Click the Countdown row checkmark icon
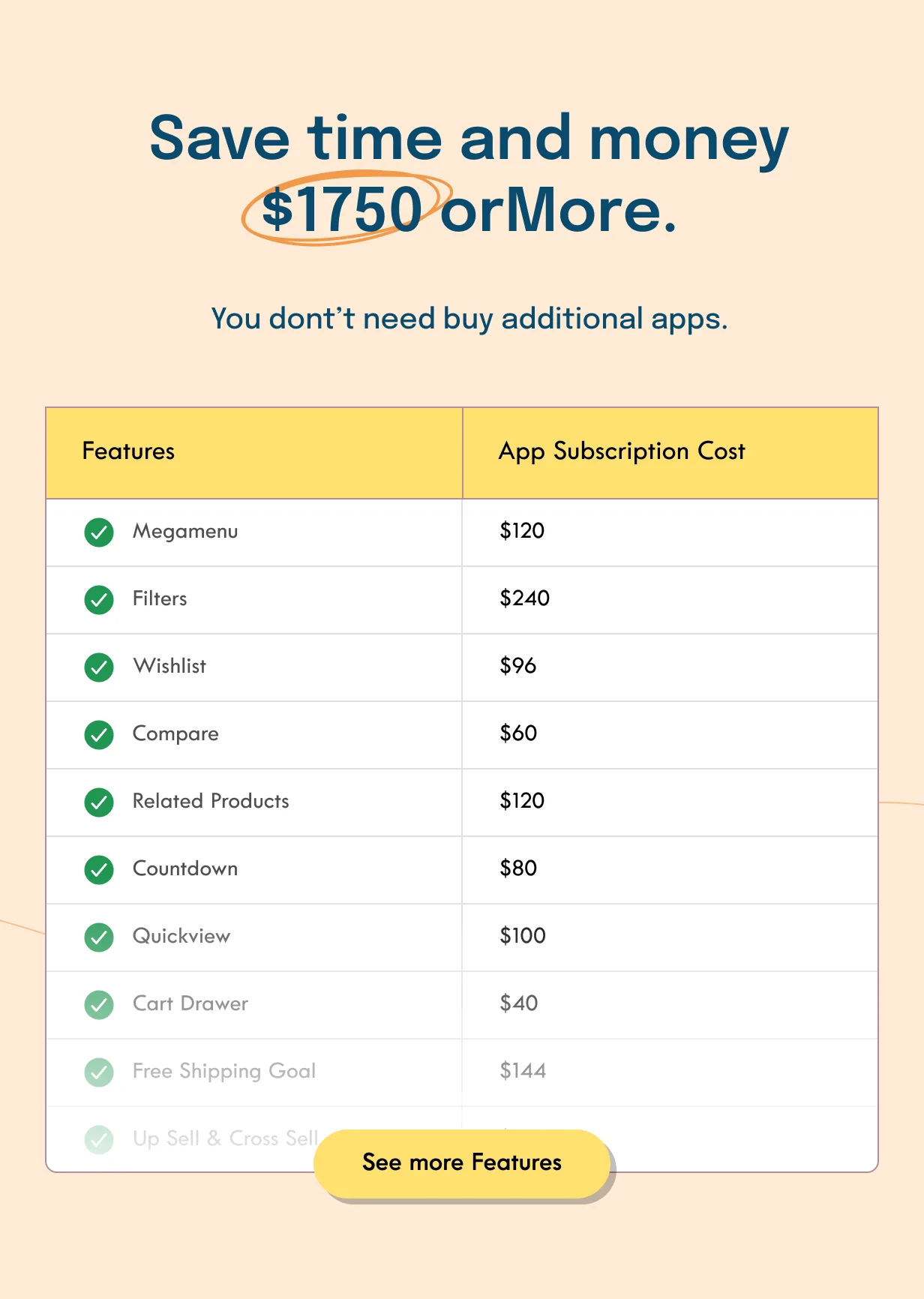This screenshot has width=924, height=1299. point(99,870)
